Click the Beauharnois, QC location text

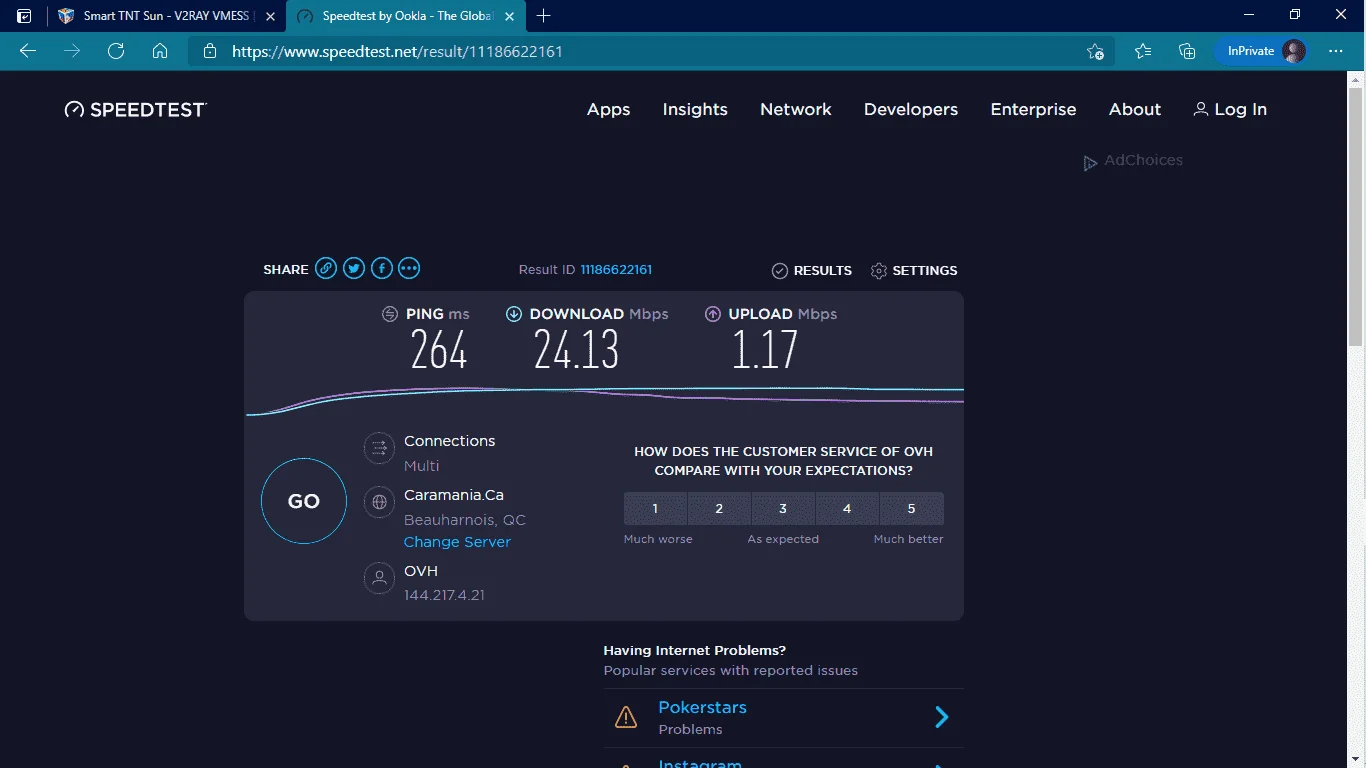pos(465,520)
